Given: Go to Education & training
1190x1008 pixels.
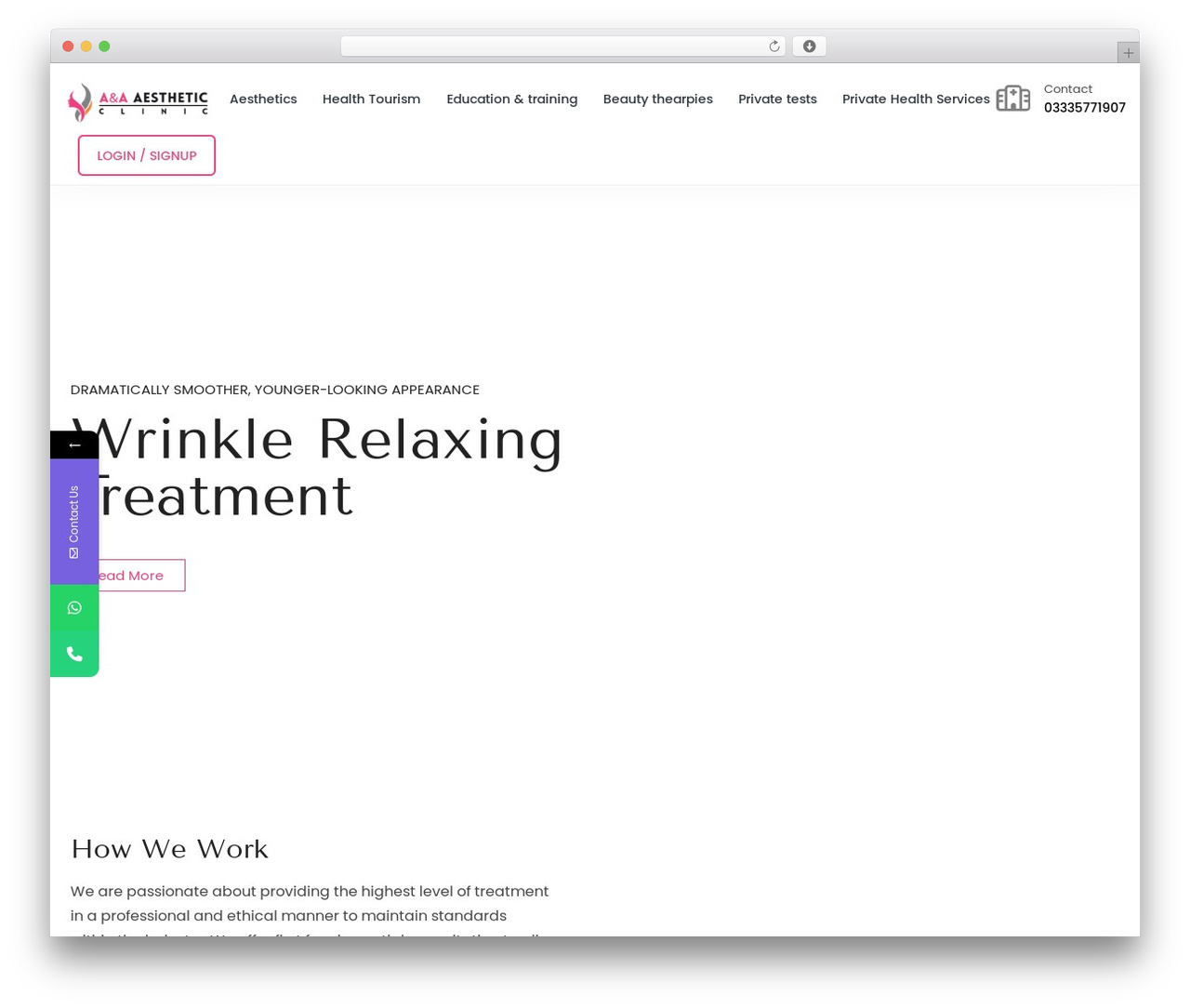Looking at the screenshot, I should 511,99.
